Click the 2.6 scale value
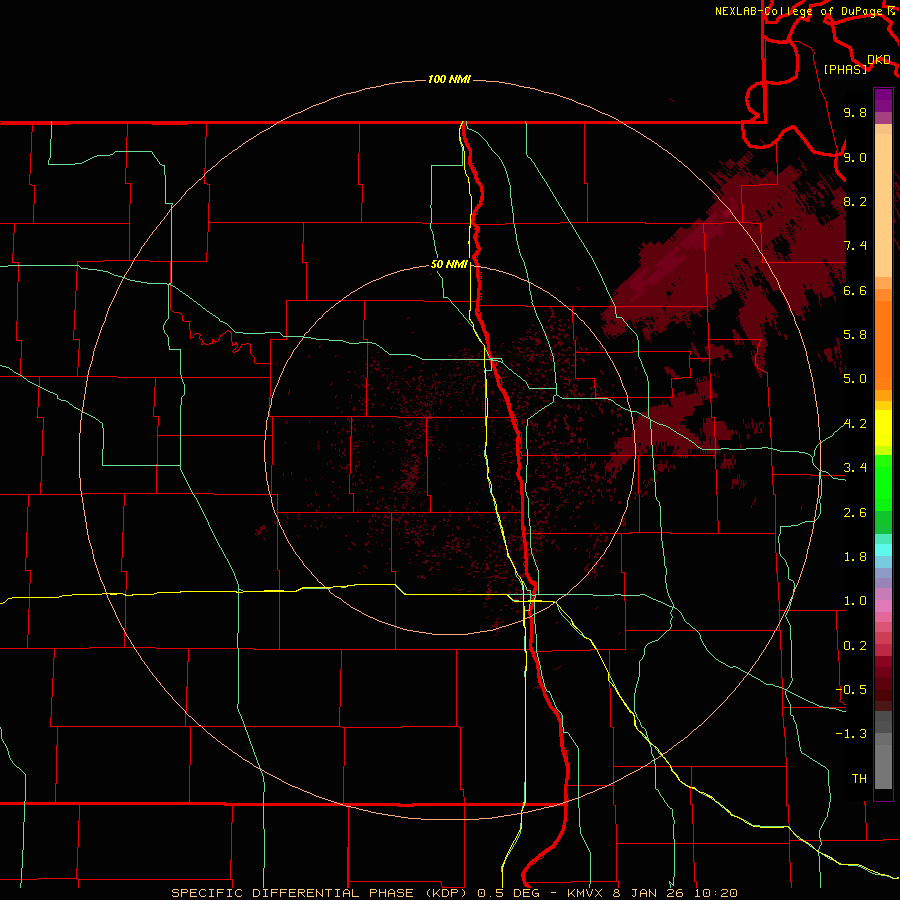 point(855,513)
